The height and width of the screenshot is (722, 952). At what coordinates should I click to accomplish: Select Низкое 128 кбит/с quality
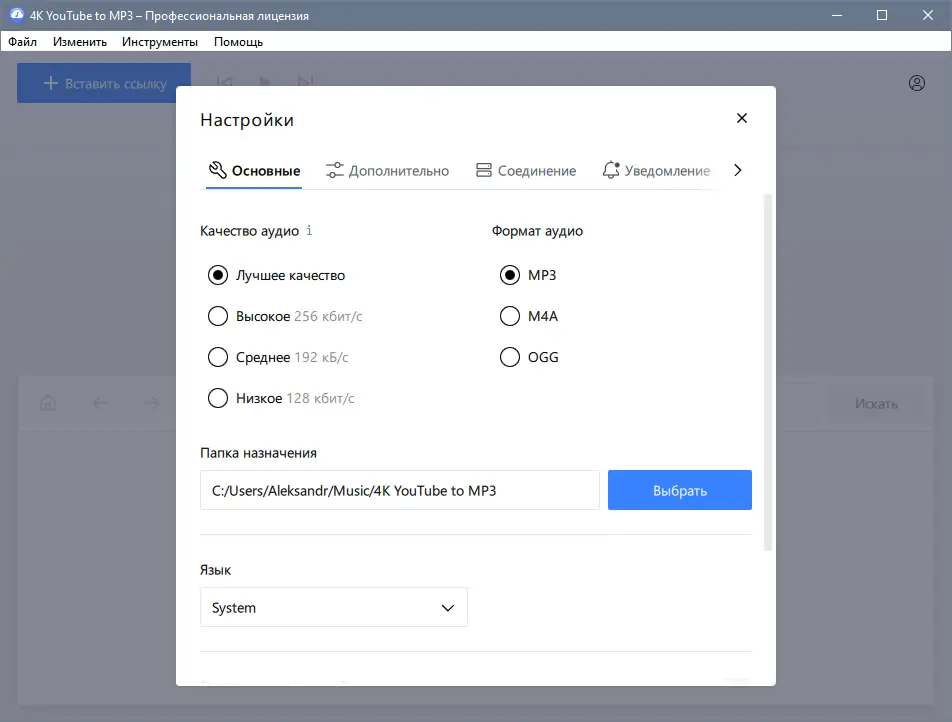click(281, 398)
